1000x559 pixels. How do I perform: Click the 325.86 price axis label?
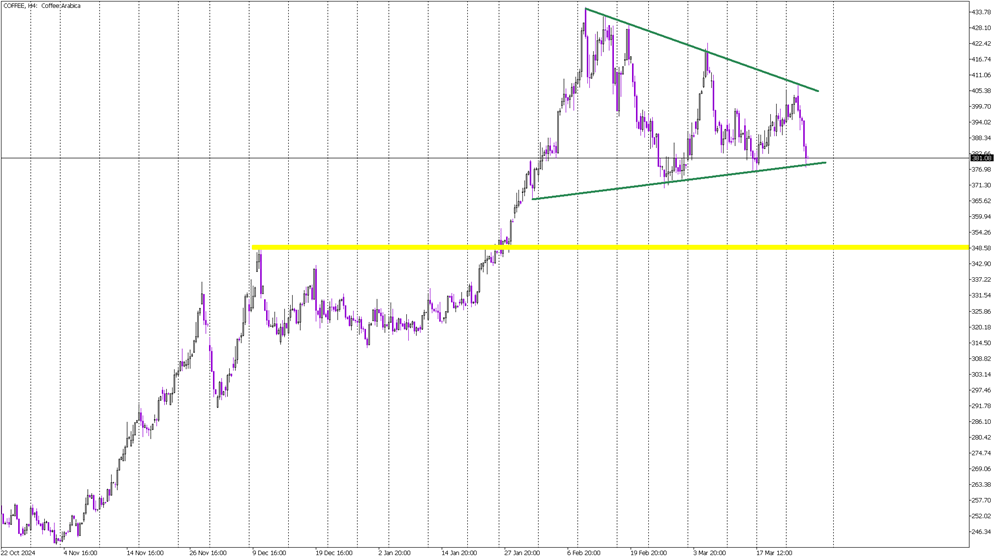(982, 312)
